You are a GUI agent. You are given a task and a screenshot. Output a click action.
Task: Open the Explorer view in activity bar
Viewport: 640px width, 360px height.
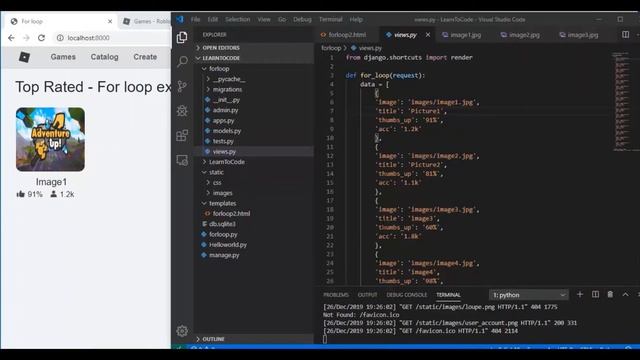coord(182,38)
